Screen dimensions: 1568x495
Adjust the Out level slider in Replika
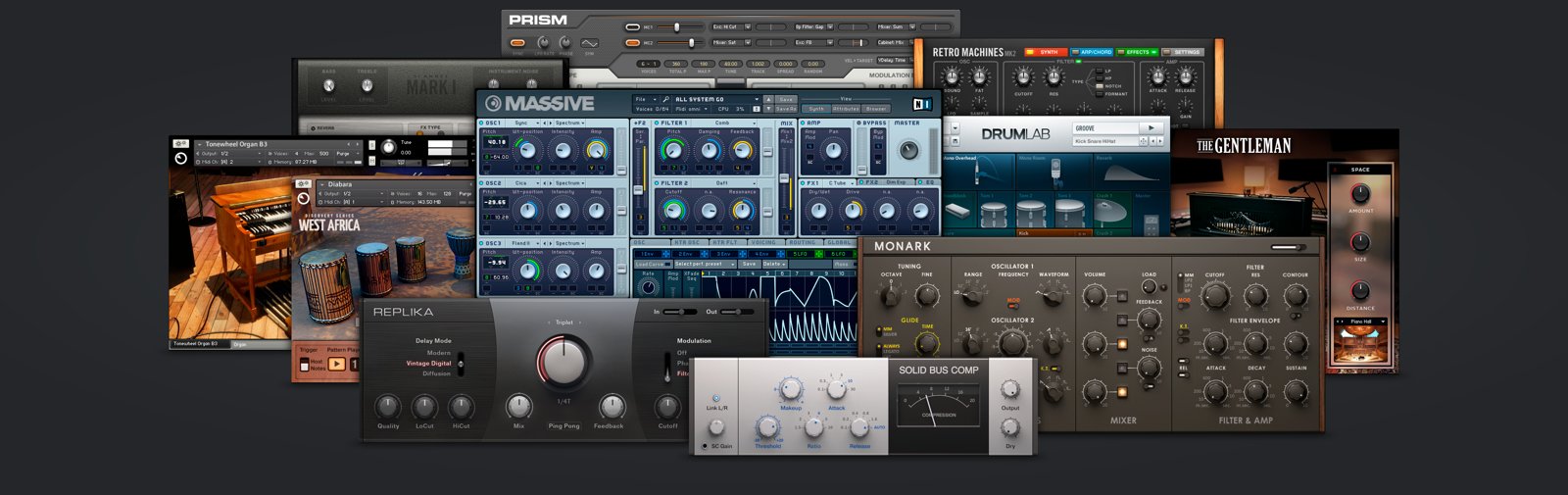(x=738, y=312)
